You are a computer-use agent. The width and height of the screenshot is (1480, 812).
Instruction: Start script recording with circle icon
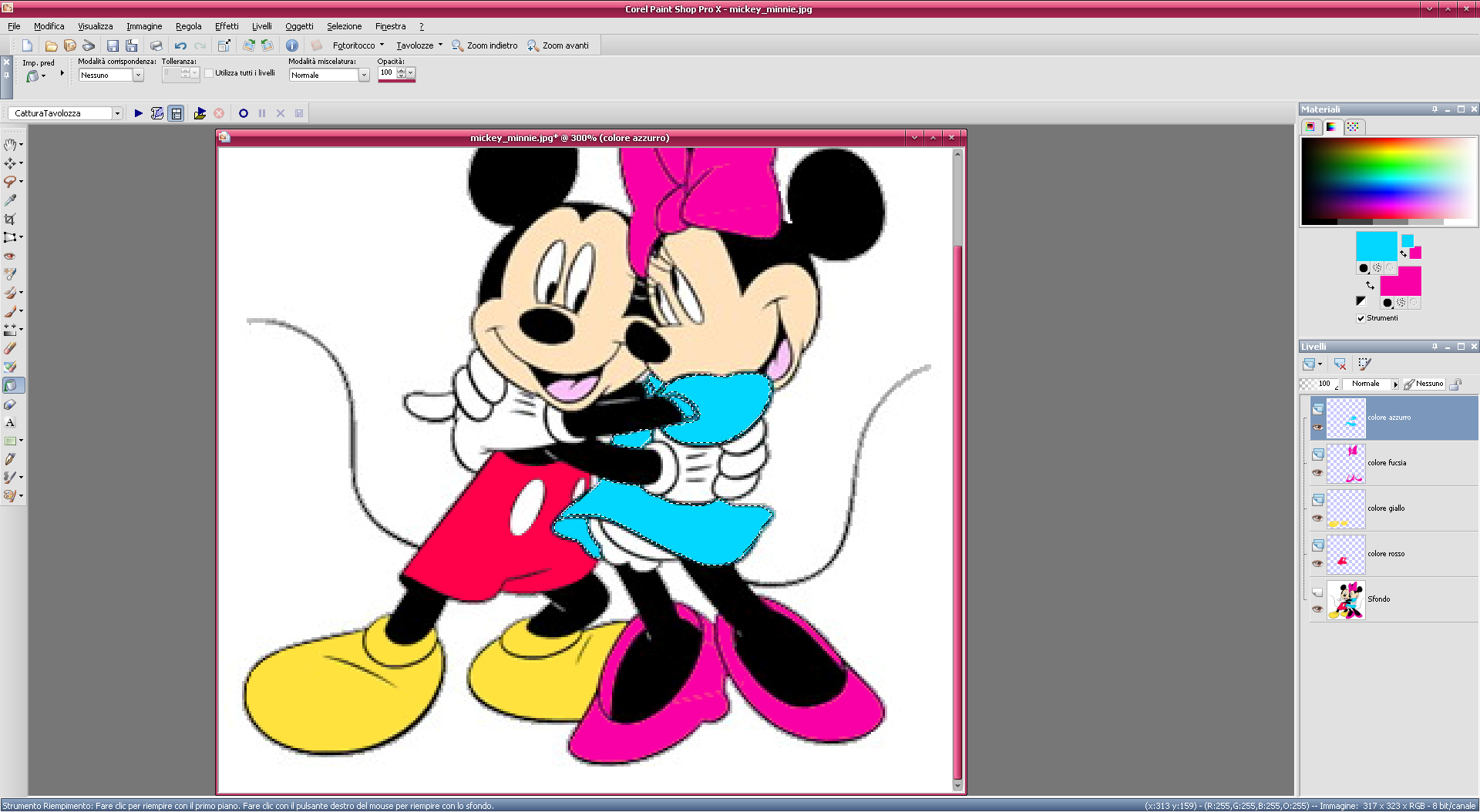[x=244, y=113]
